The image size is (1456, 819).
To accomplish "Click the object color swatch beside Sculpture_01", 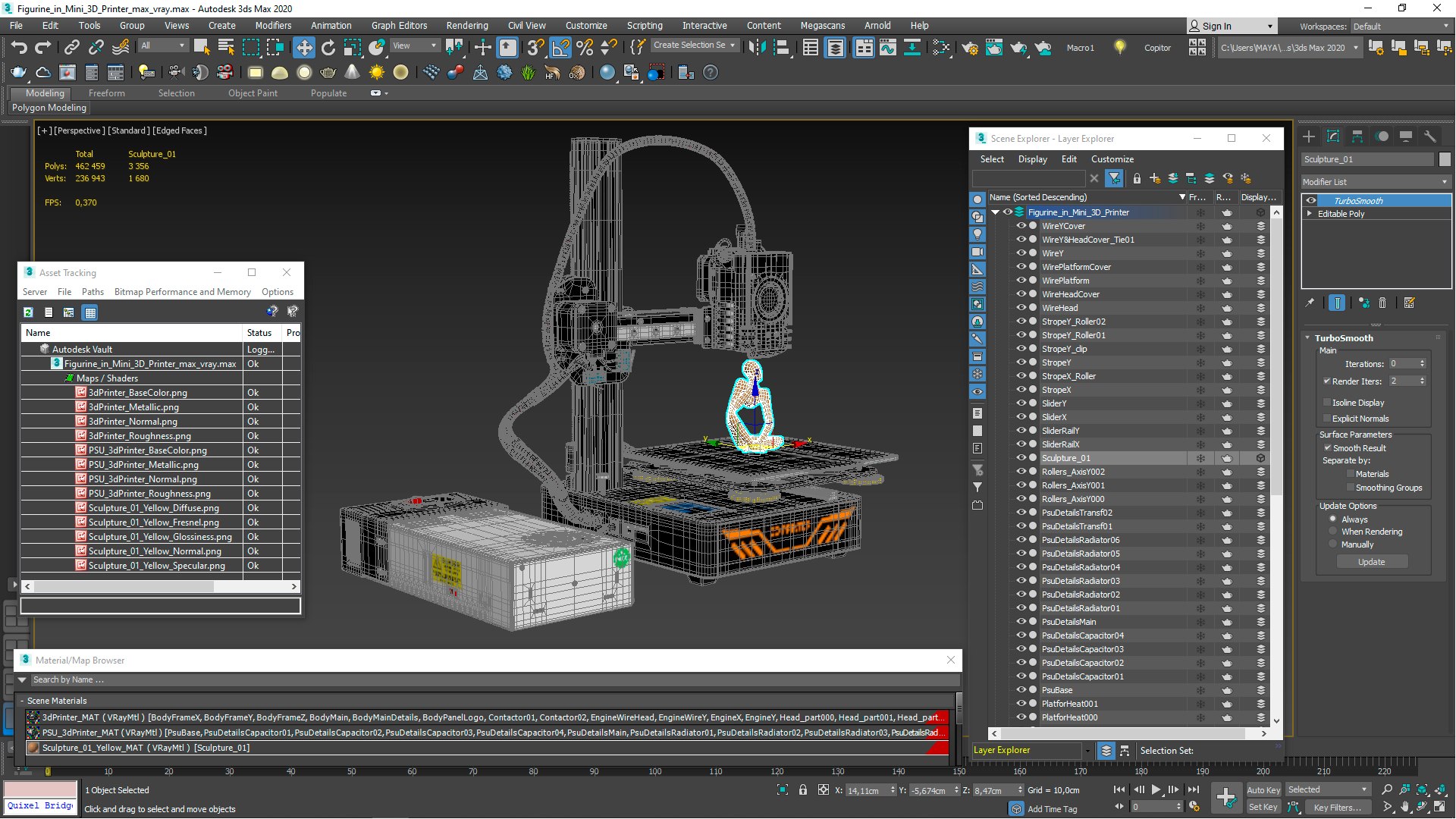I will [1445, 159].
